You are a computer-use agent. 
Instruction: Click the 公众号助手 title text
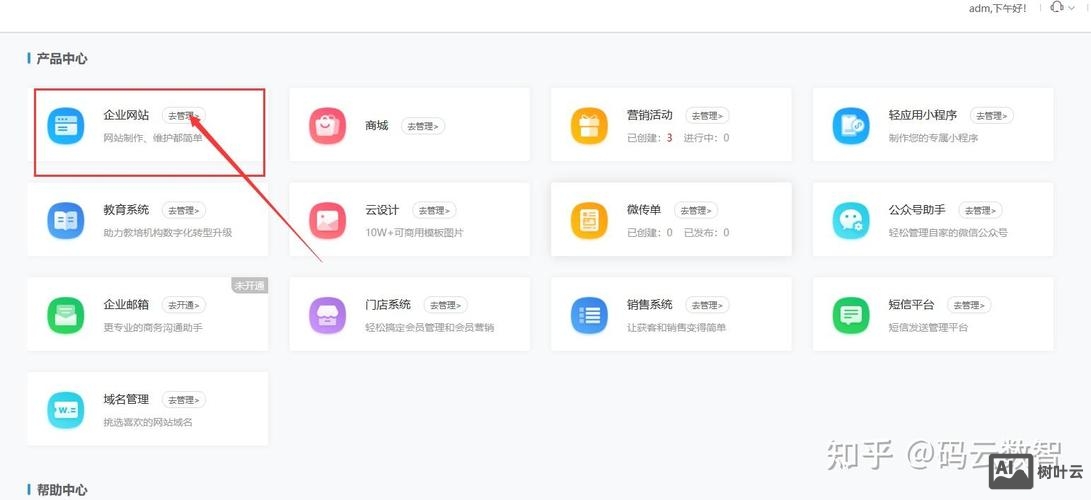point(917,210)
